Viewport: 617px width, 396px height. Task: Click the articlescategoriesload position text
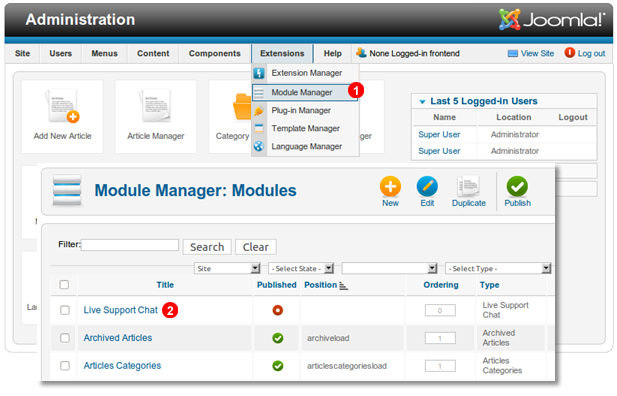347,366
